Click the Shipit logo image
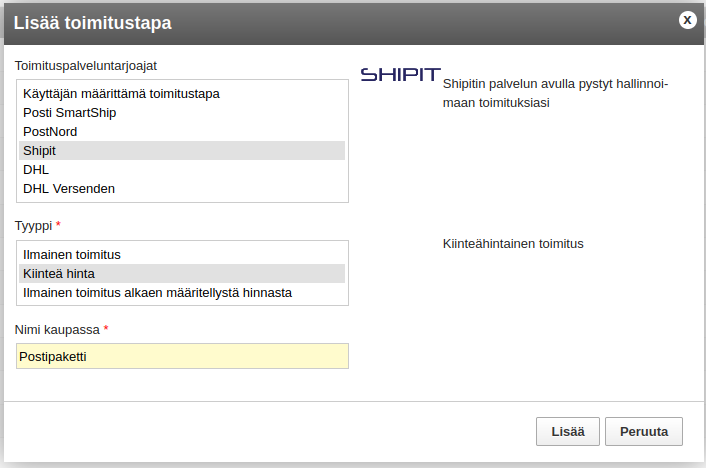 (400, 74)
